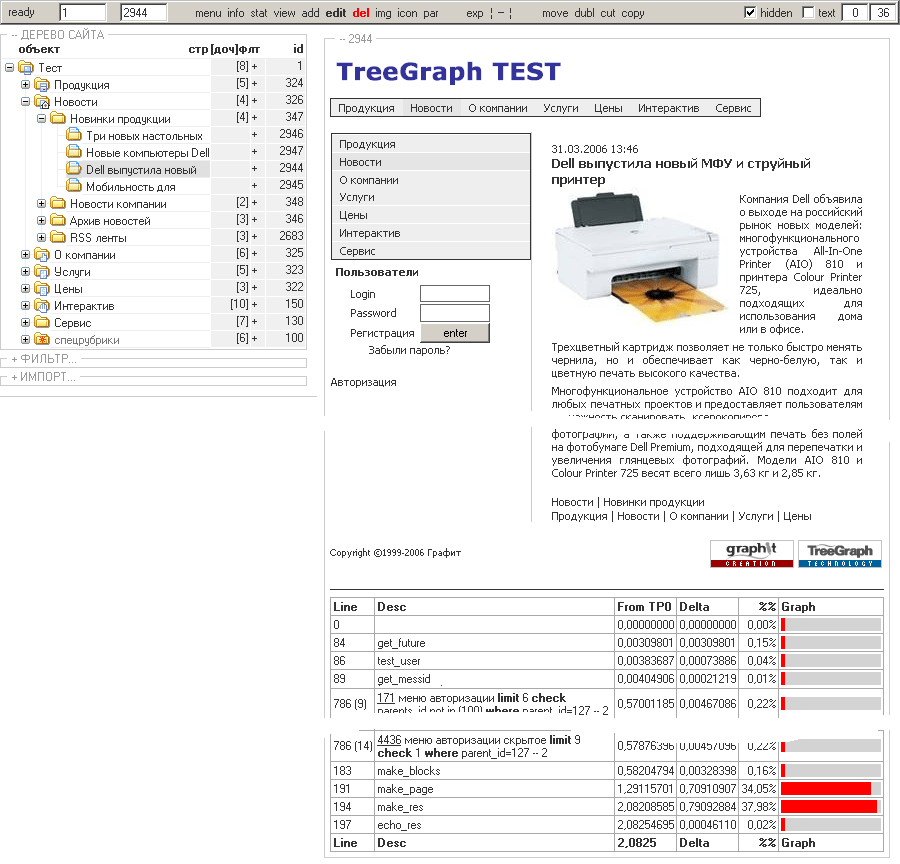This screenshot has width=900, height=864.
Task: Click the Интерактив folder icon in tree
Action: coord(42,305)
